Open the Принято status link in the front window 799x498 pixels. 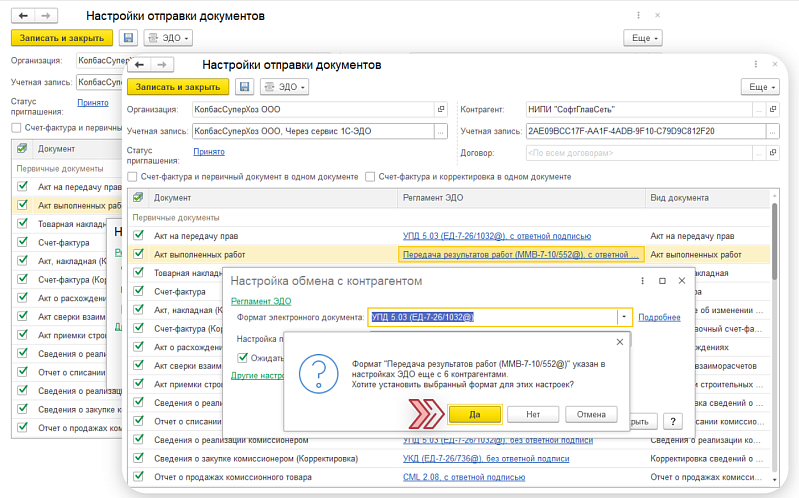coord(209,151)
